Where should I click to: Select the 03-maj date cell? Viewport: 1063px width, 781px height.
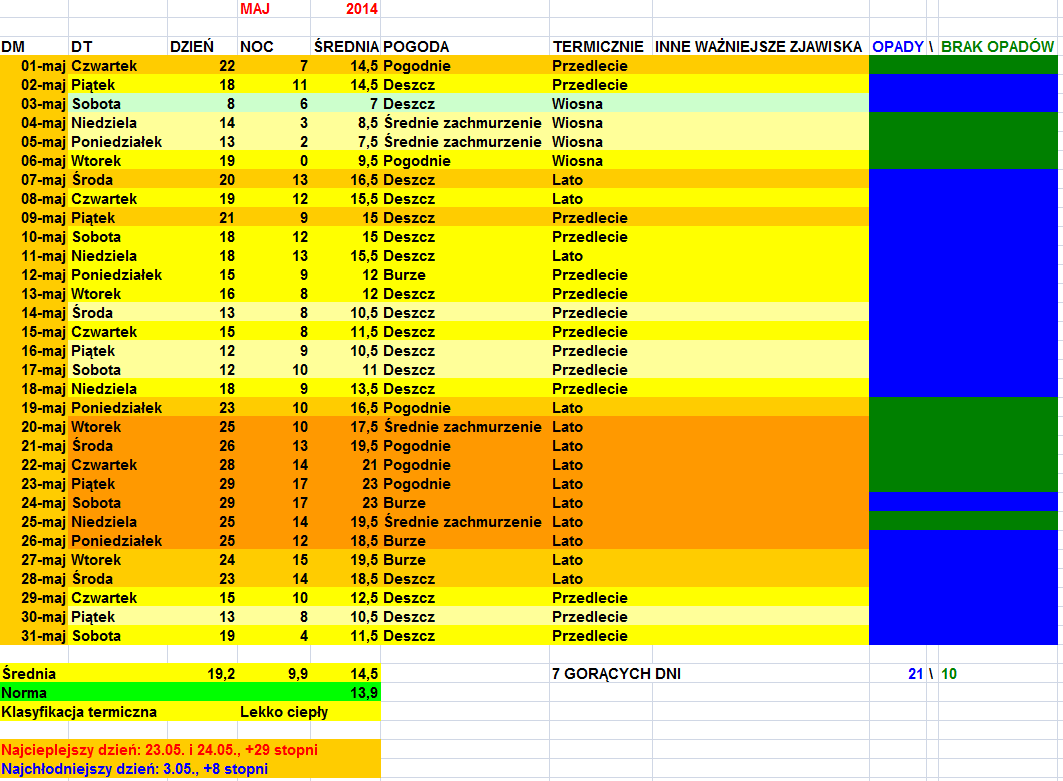coord(42,104)
